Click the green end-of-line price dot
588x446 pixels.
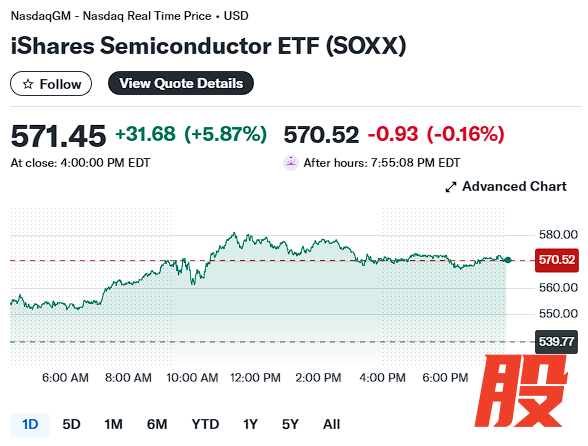(x=508, y=260)
